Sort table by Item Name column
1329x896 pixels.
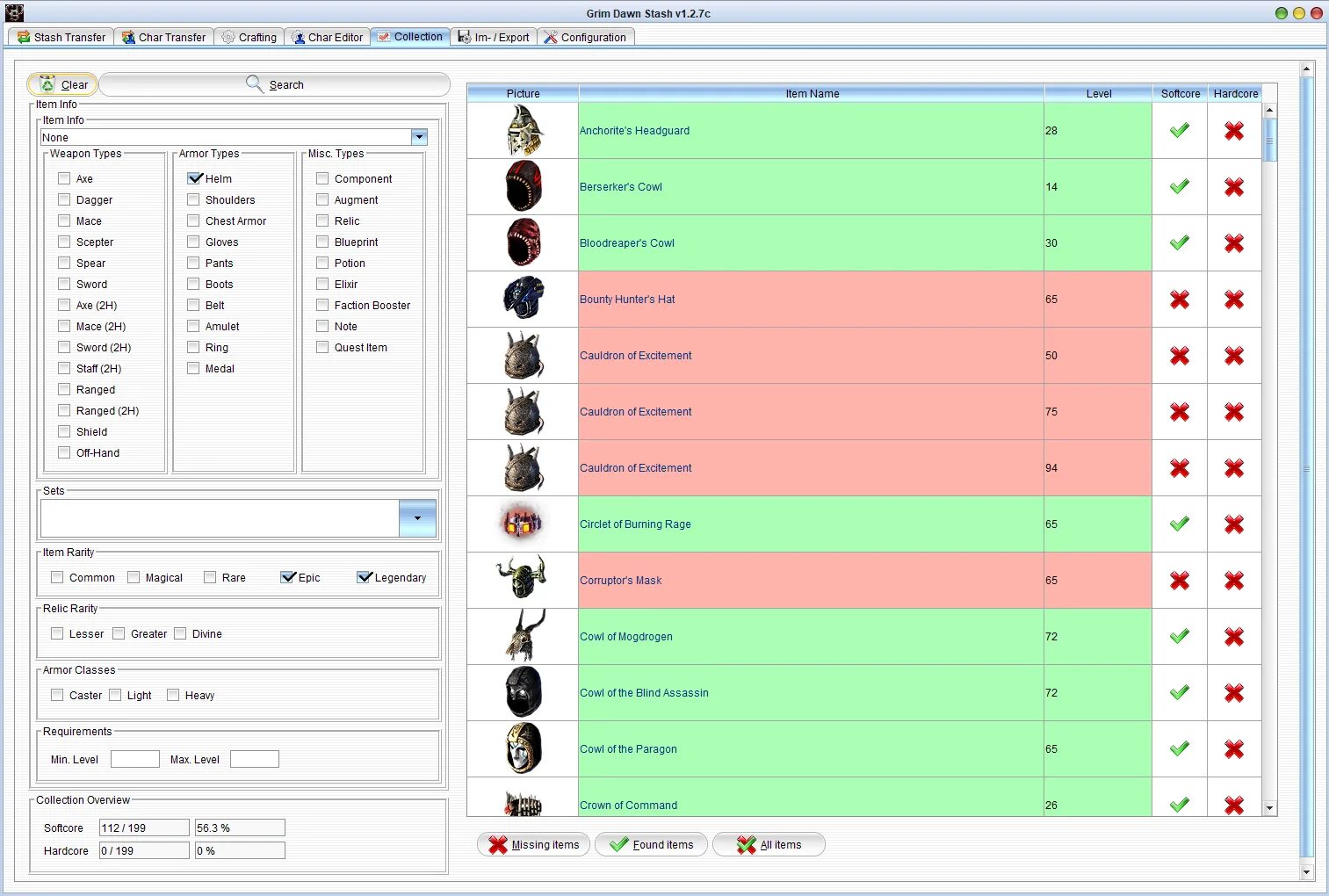tap(812, 93)
